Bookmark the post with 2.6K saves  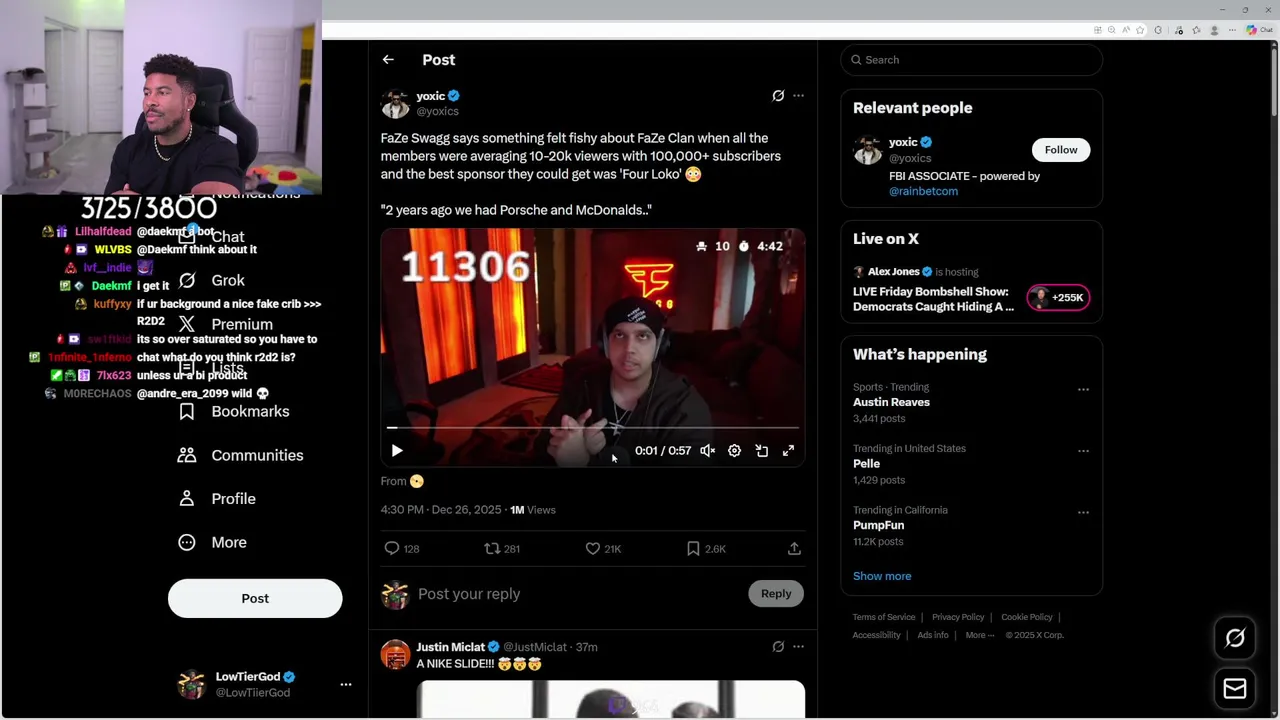706,549
